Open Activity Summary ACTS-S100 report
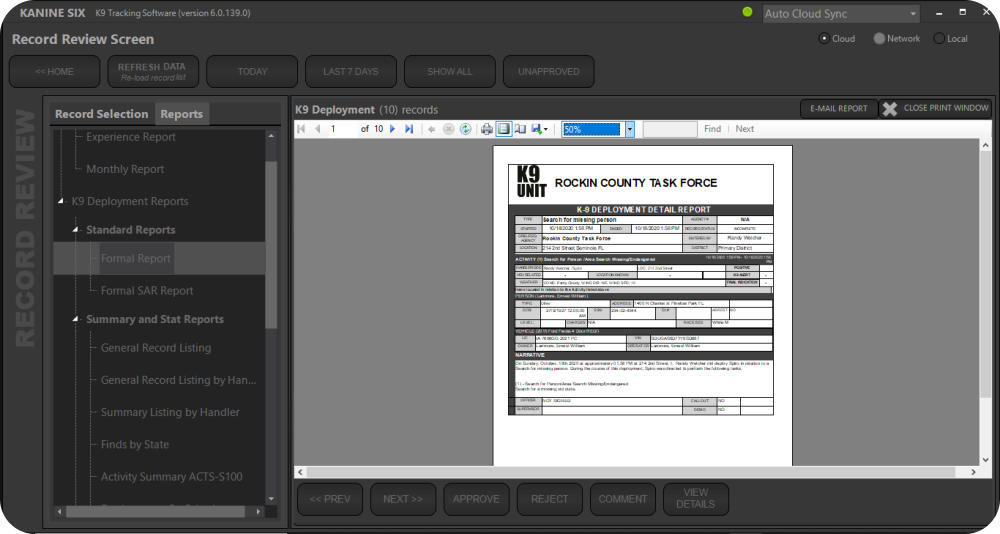Image resolution: width=1000 pixels, height=534 pixels. 172,477
